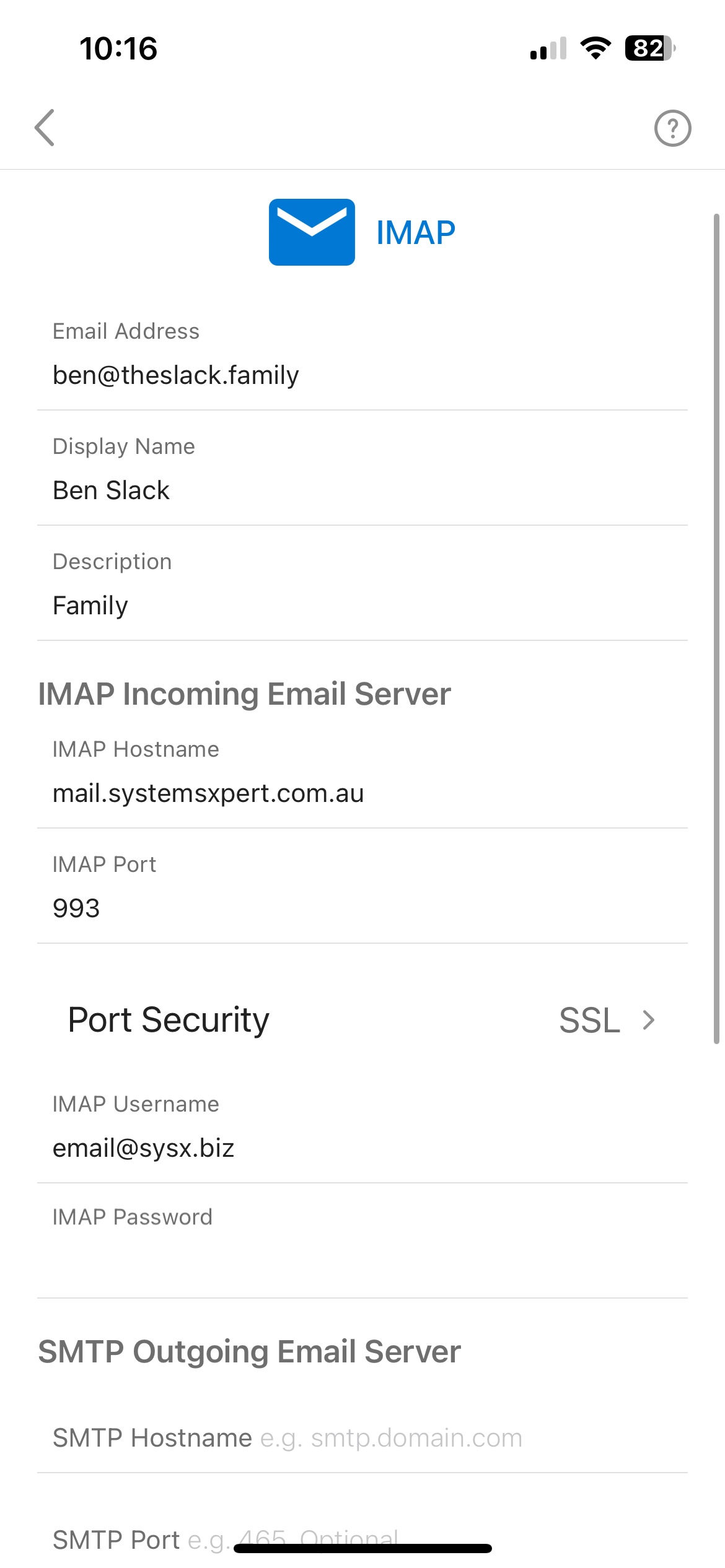Check the cellular signal bars
This screenshot has width=725, height=1568.
548,48
